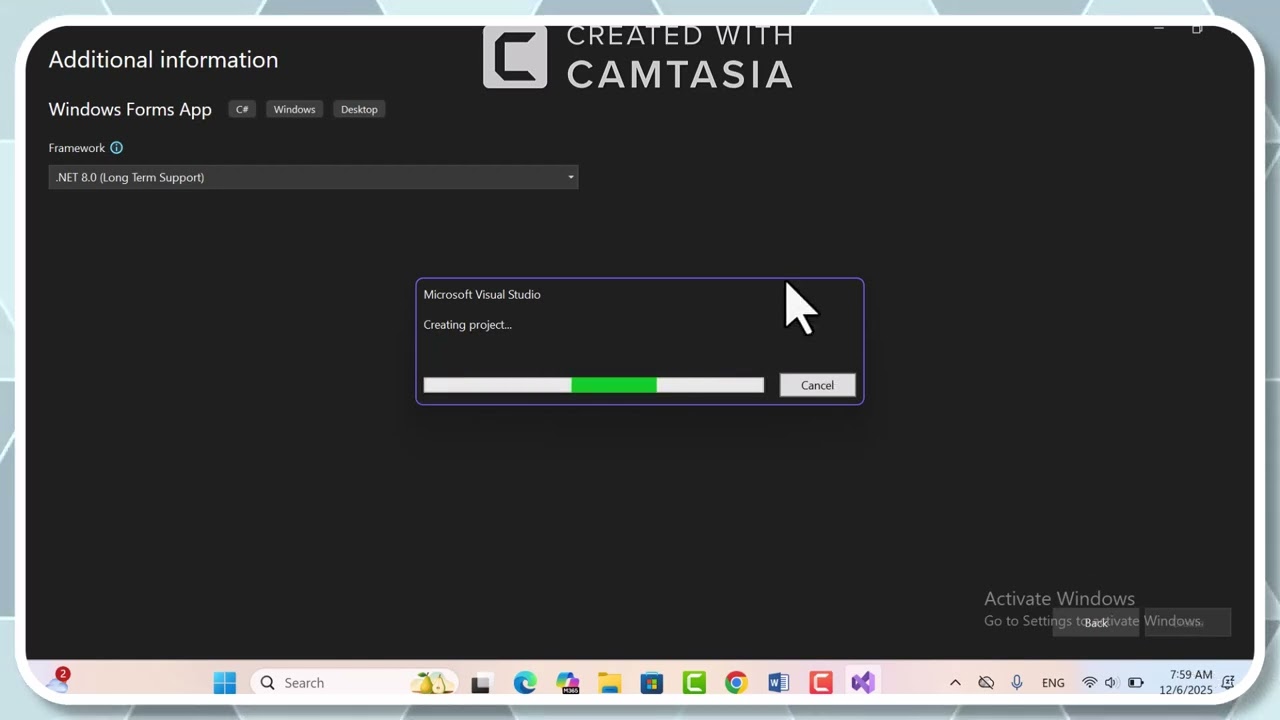This screenshot has height=720, width=1280.
Task: Click the Creating project... status text
Action: (x=467, y=325)
